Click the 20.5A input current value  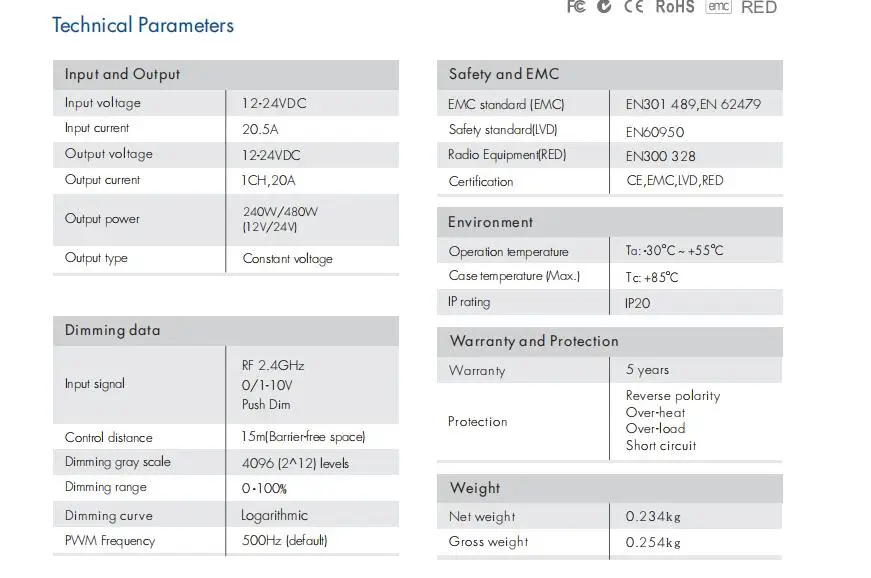point(260,129)
